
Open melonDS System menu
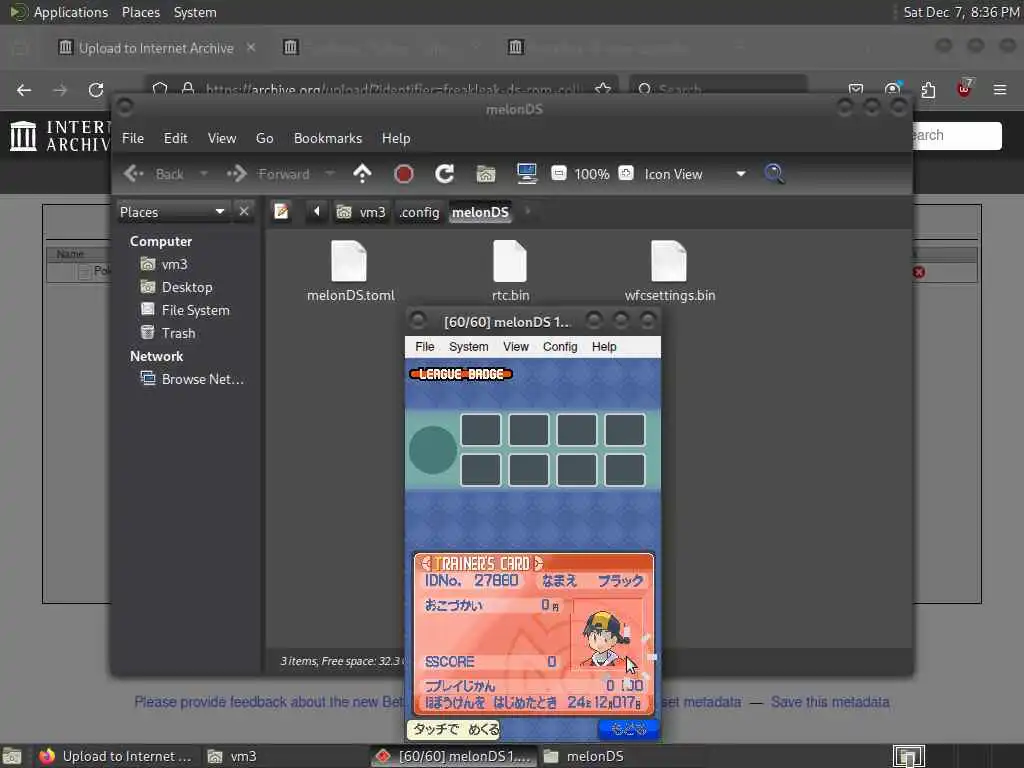tap(468, 346)
